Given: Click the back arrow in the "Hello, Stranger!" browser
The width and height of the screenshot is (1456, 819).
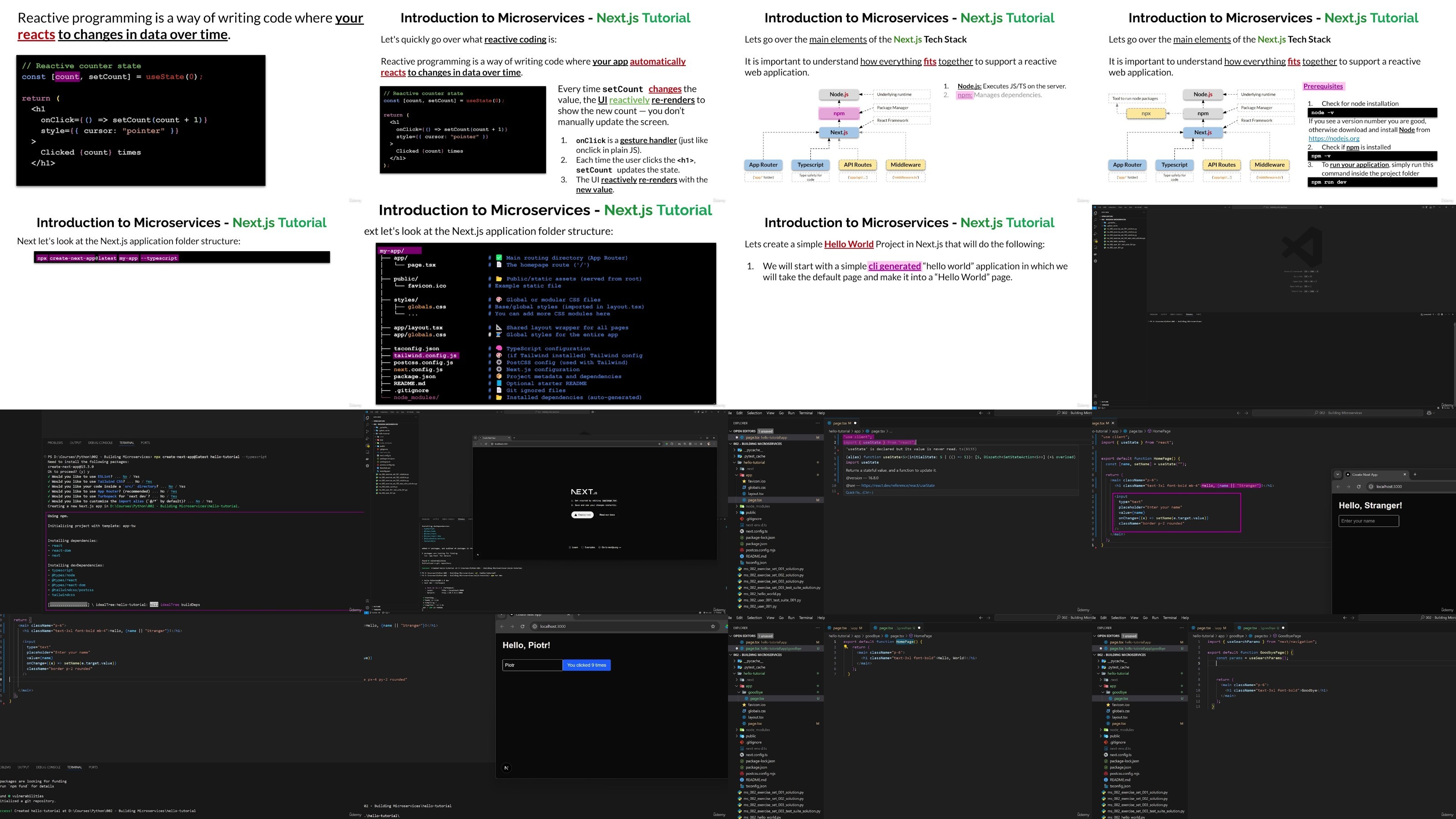Looking at the screenshot, I should 1338,487.
